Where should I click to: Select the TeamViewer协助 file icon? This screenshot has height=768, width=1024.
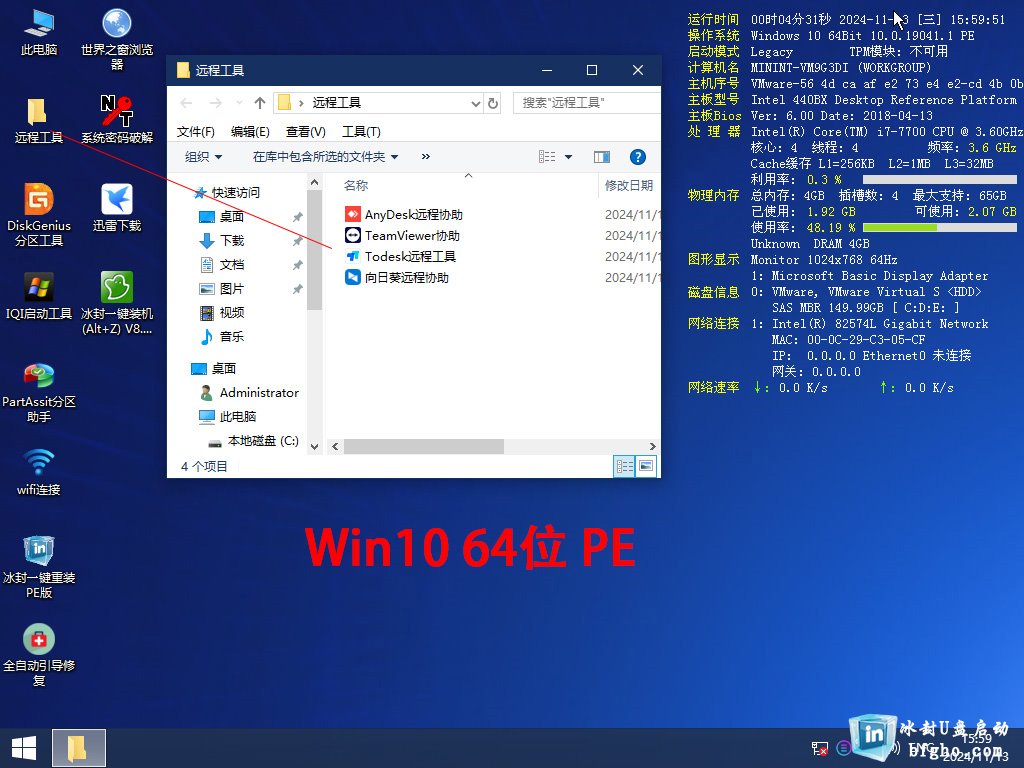[353, 235]
